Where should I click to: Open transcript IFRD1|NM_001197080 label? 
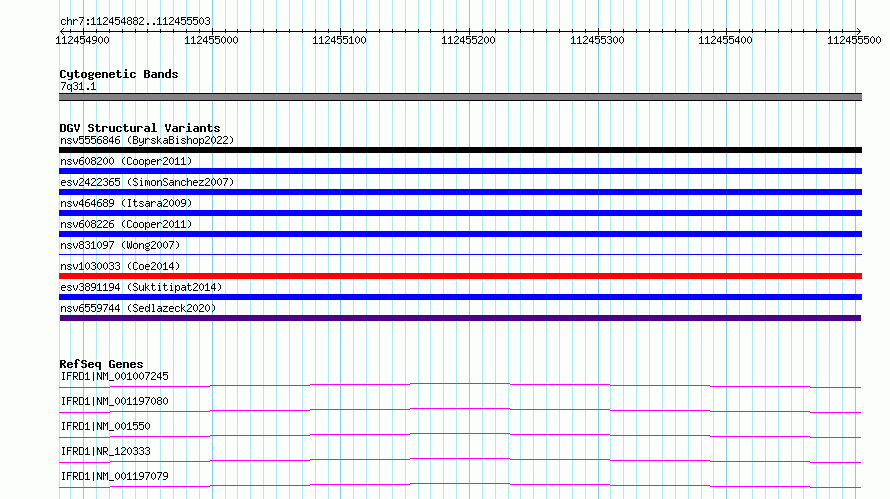click(x=114, y=401)
